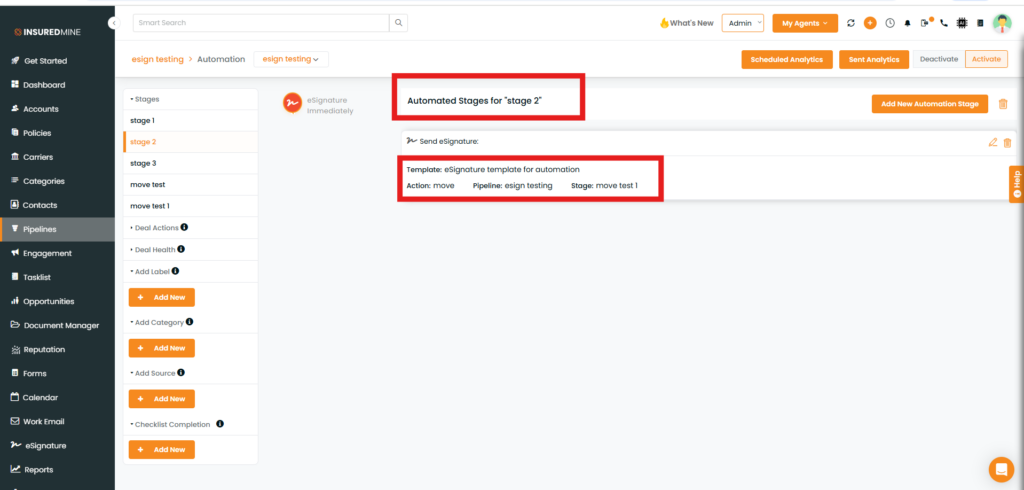
Task: Click the search magnifier icon
Action: tap(399, 22)
